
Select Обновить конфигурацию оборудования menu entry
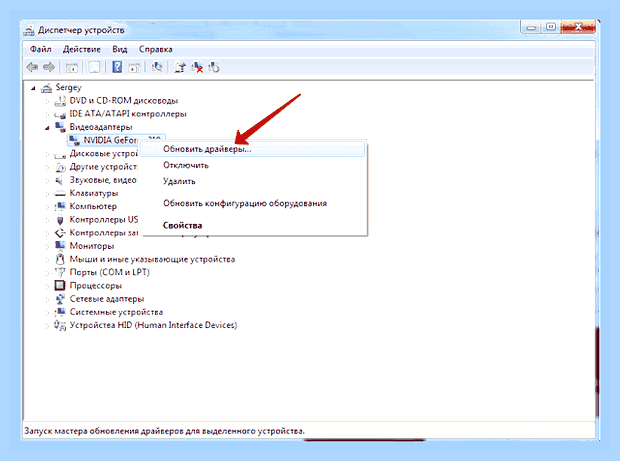[x=253, y=203]
